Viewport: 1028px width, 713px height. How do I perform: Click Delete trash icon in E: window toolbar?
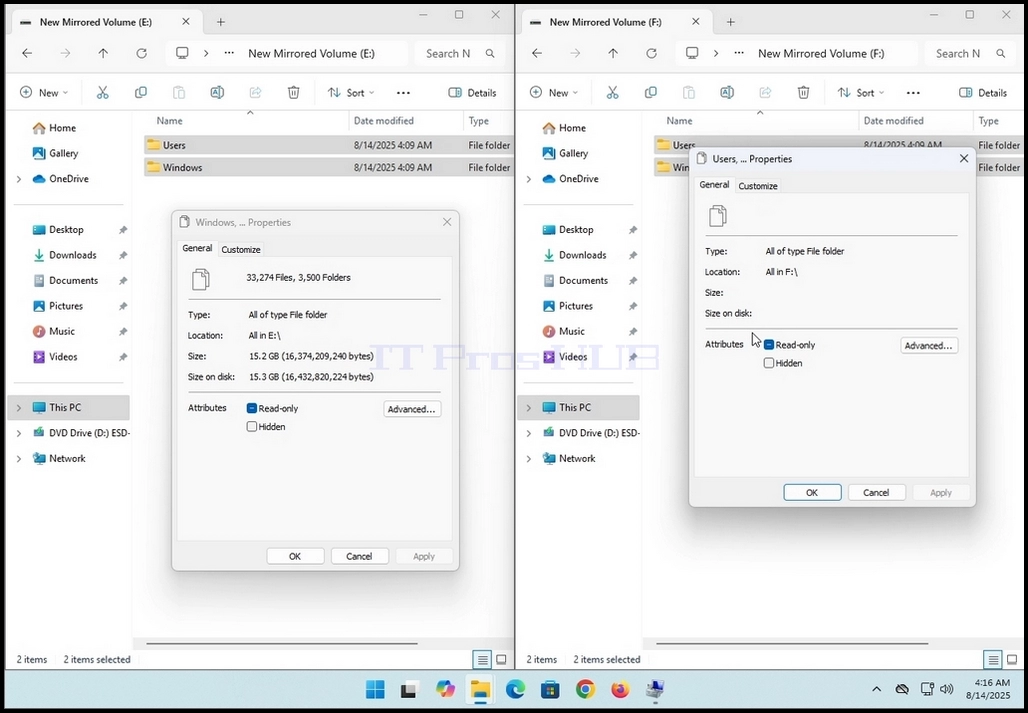(x=294, y=92)
